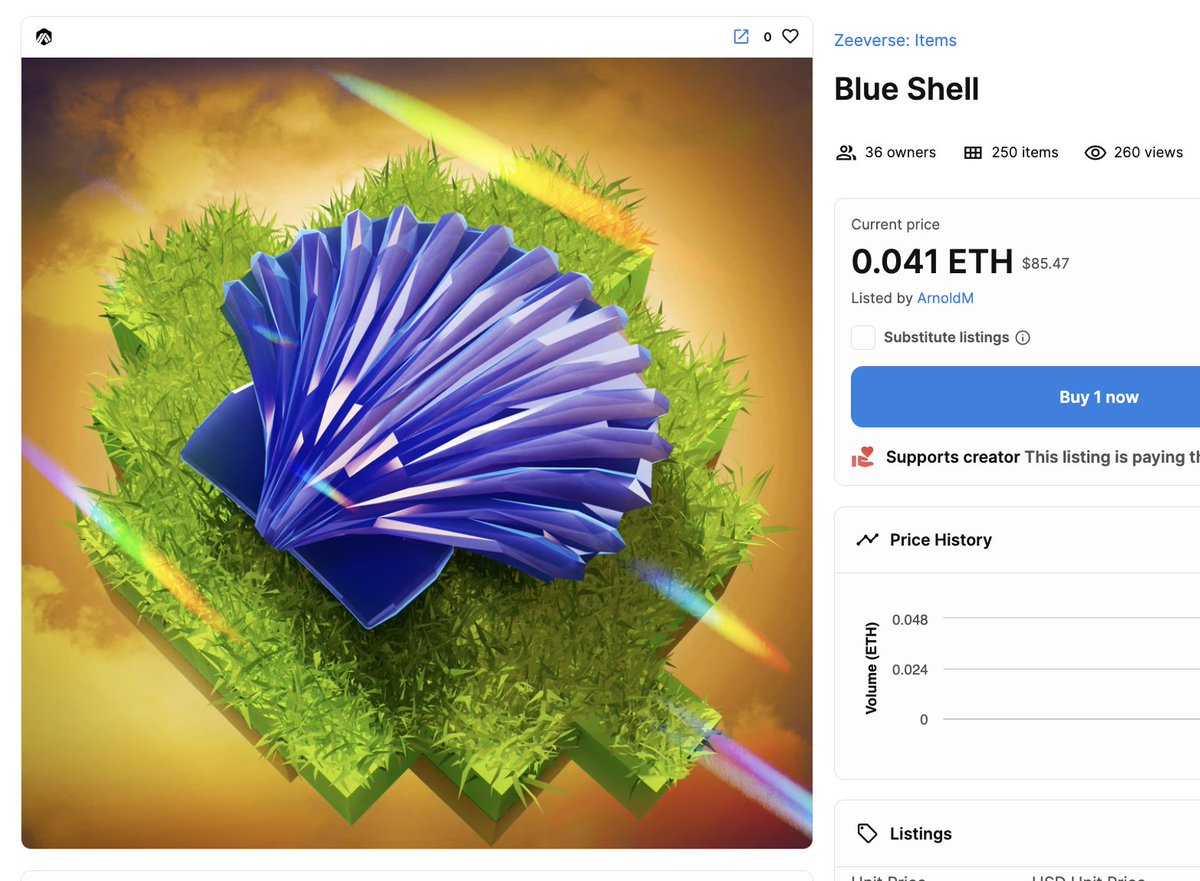Screen dimensions: 1200x881
Task: Click the Price History trend icon
Action: tap(867, 540)
